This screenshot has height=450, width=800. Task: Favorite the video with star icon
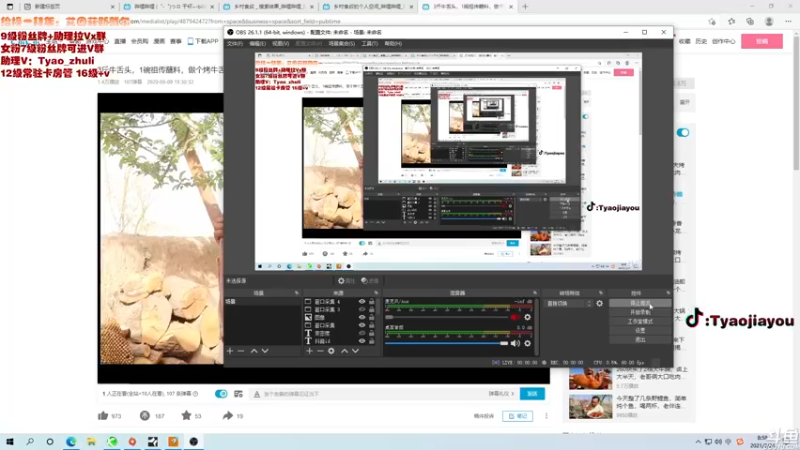click(186, 416)
